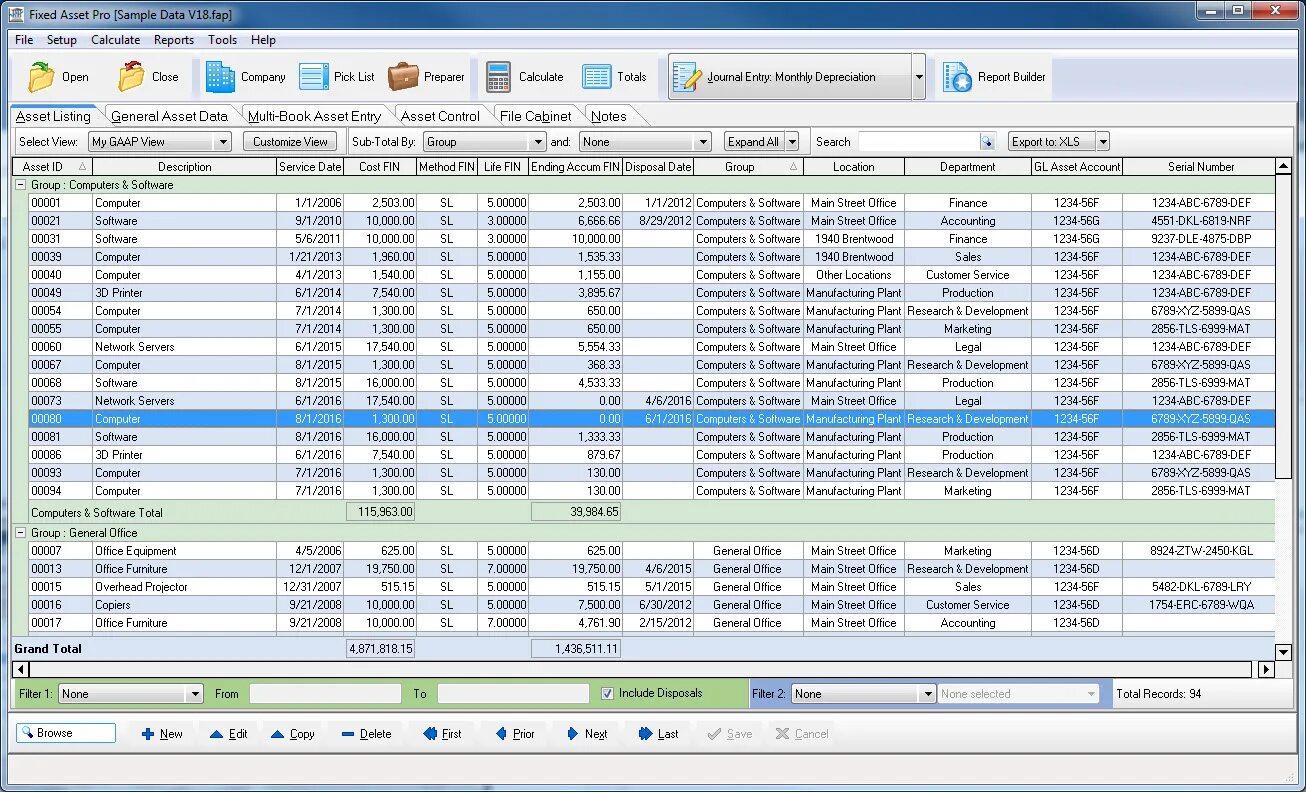The height and width of the screenshot is (792, 1306).
Task: Click the Preparer briefcase icon
Action: tap(403, 77)
